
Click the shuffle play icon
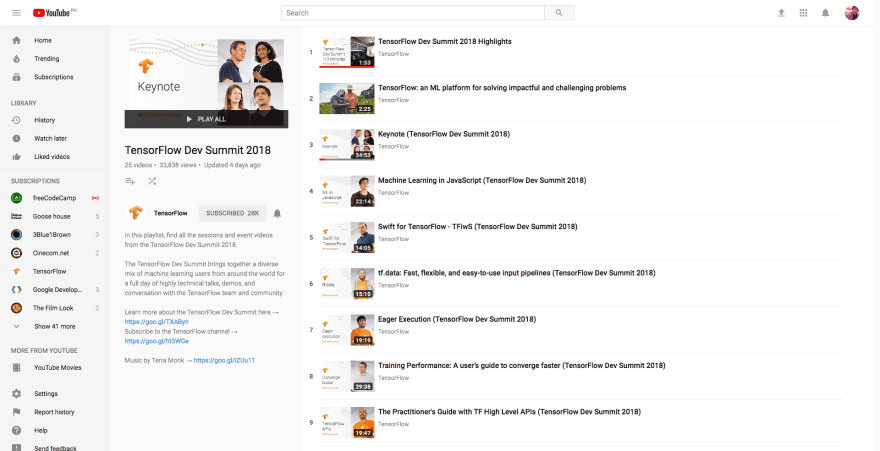[x=152, y=181]
